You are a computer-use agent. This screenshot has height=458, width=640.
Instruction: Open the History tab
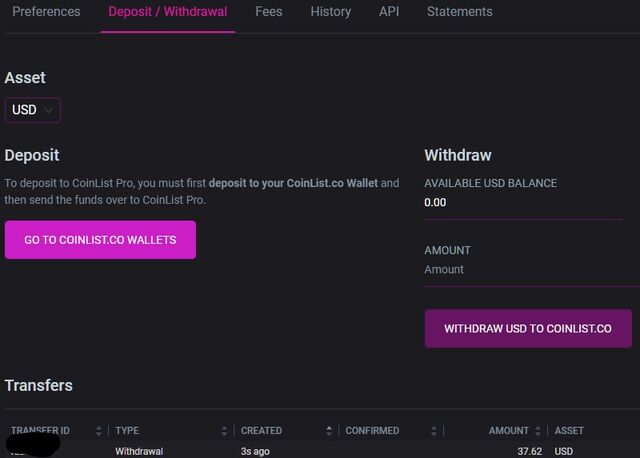(x=331, y=11)
